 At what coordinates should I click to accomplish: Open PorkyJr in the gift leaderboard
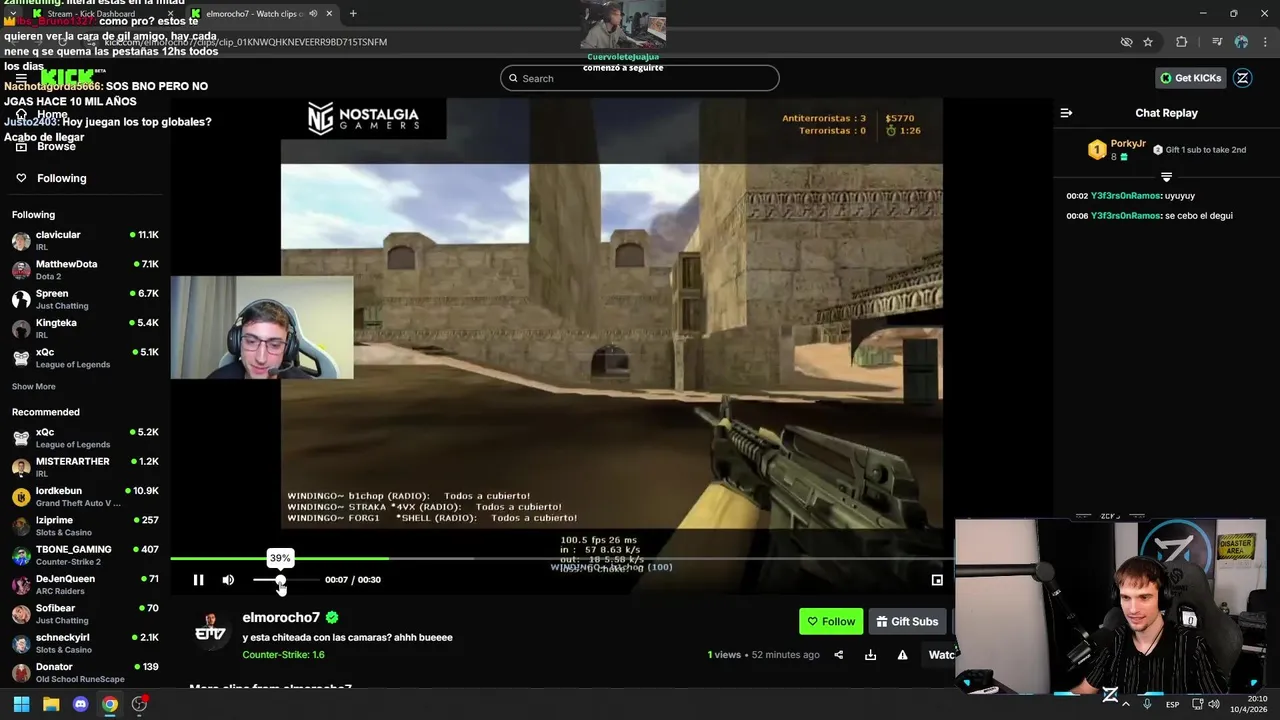(1128, 144)
